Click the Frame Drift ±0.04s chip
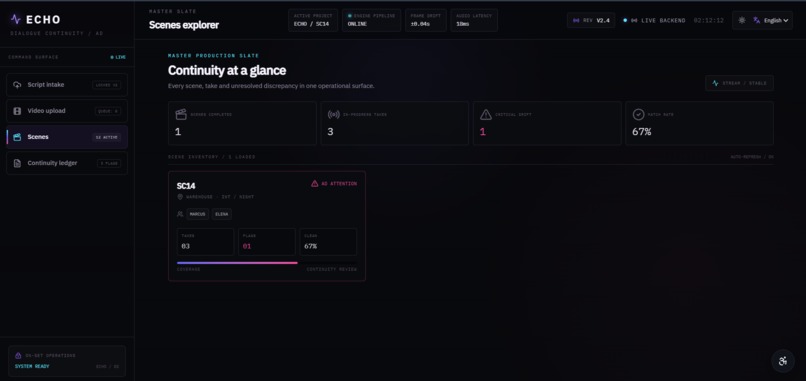 pos(426,20)
